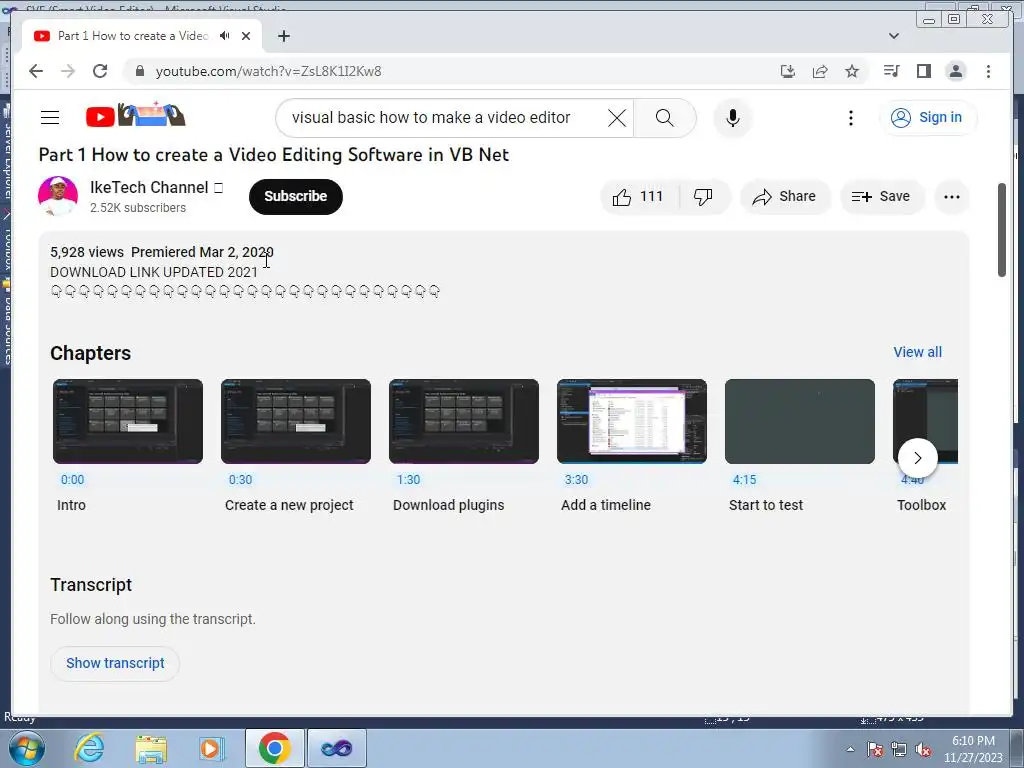
Task: Open Windows Media Player from taskbar
Action: tap(212, 748)
